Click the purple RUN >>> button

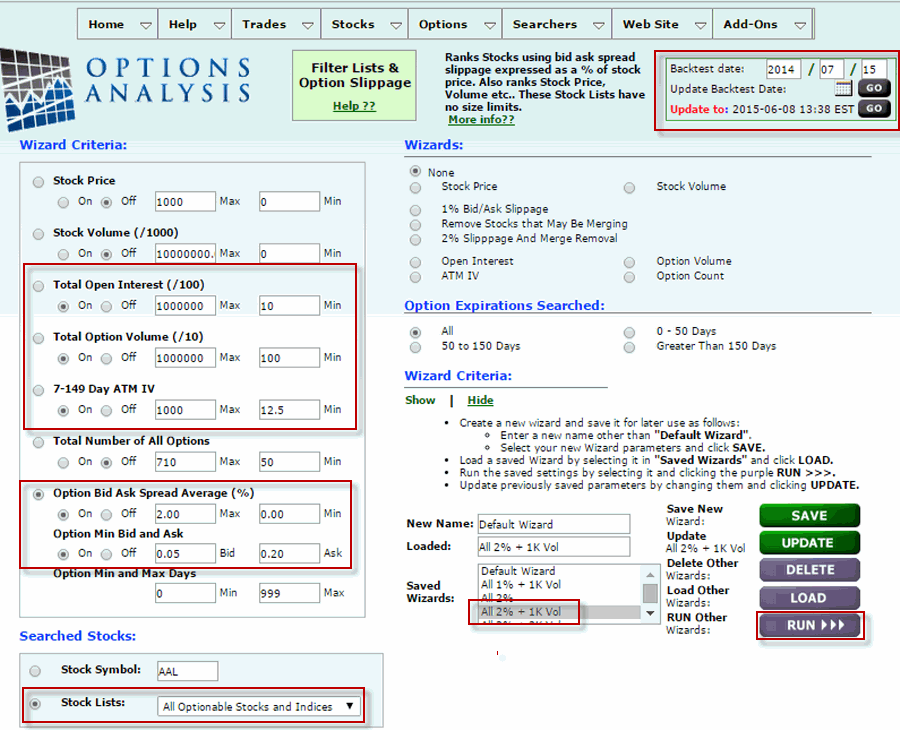809,625
